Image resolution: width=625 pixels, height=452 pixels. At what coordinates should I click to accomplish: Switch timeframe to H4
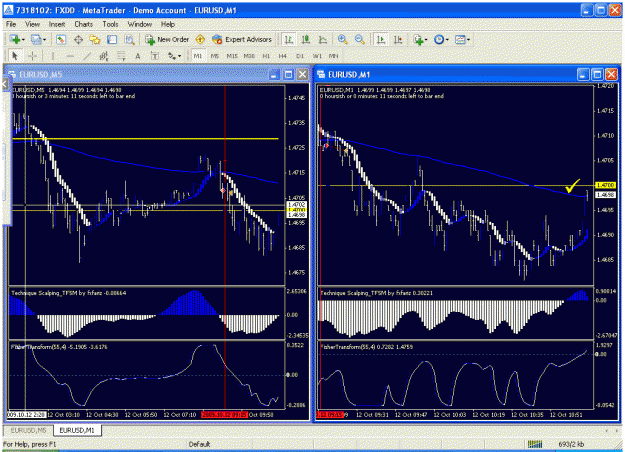tap(283, 56)
